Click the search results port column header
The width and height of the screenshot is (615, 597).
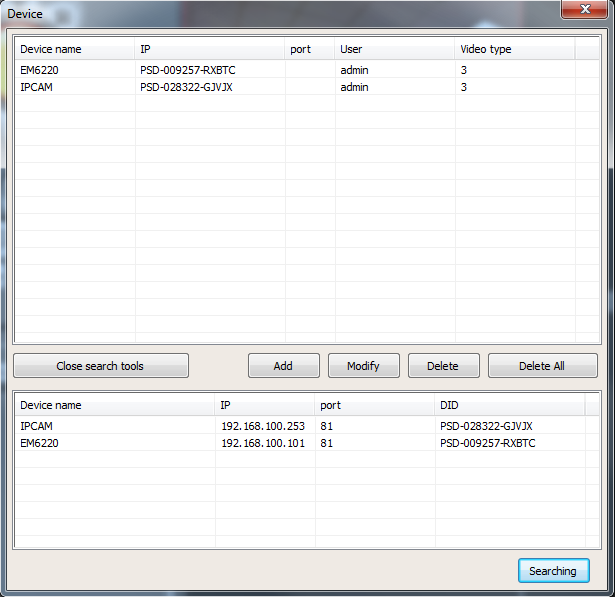pyautogui.click(x=375, y=405)
